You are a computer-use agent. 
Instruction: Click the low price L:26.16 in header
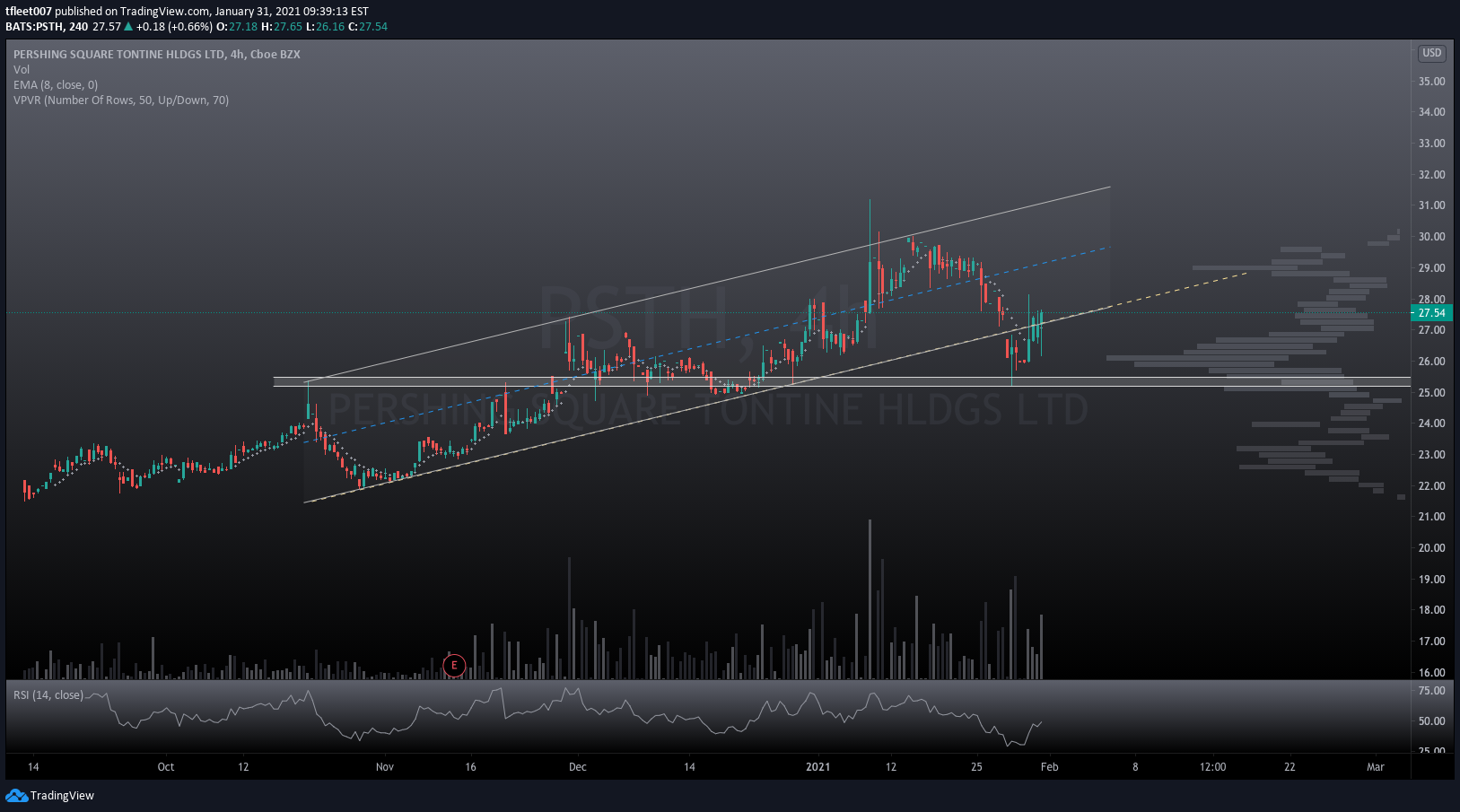tap(325, 27)
